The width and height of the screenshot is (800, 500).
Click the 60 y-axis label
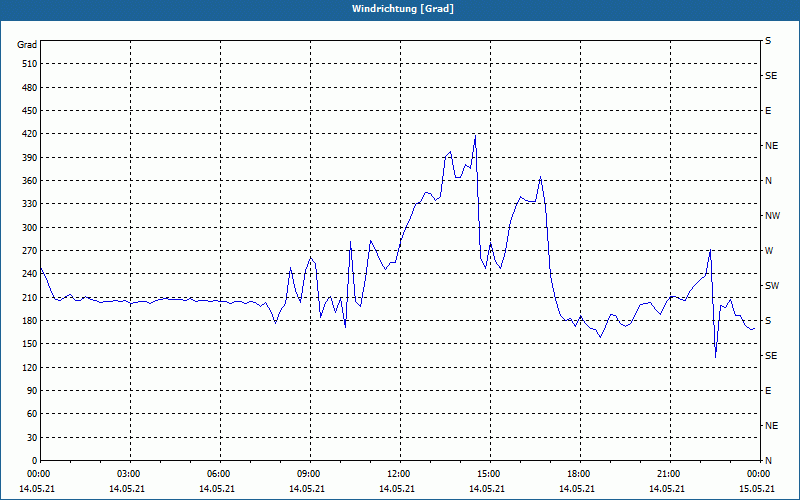click(32, 414)
